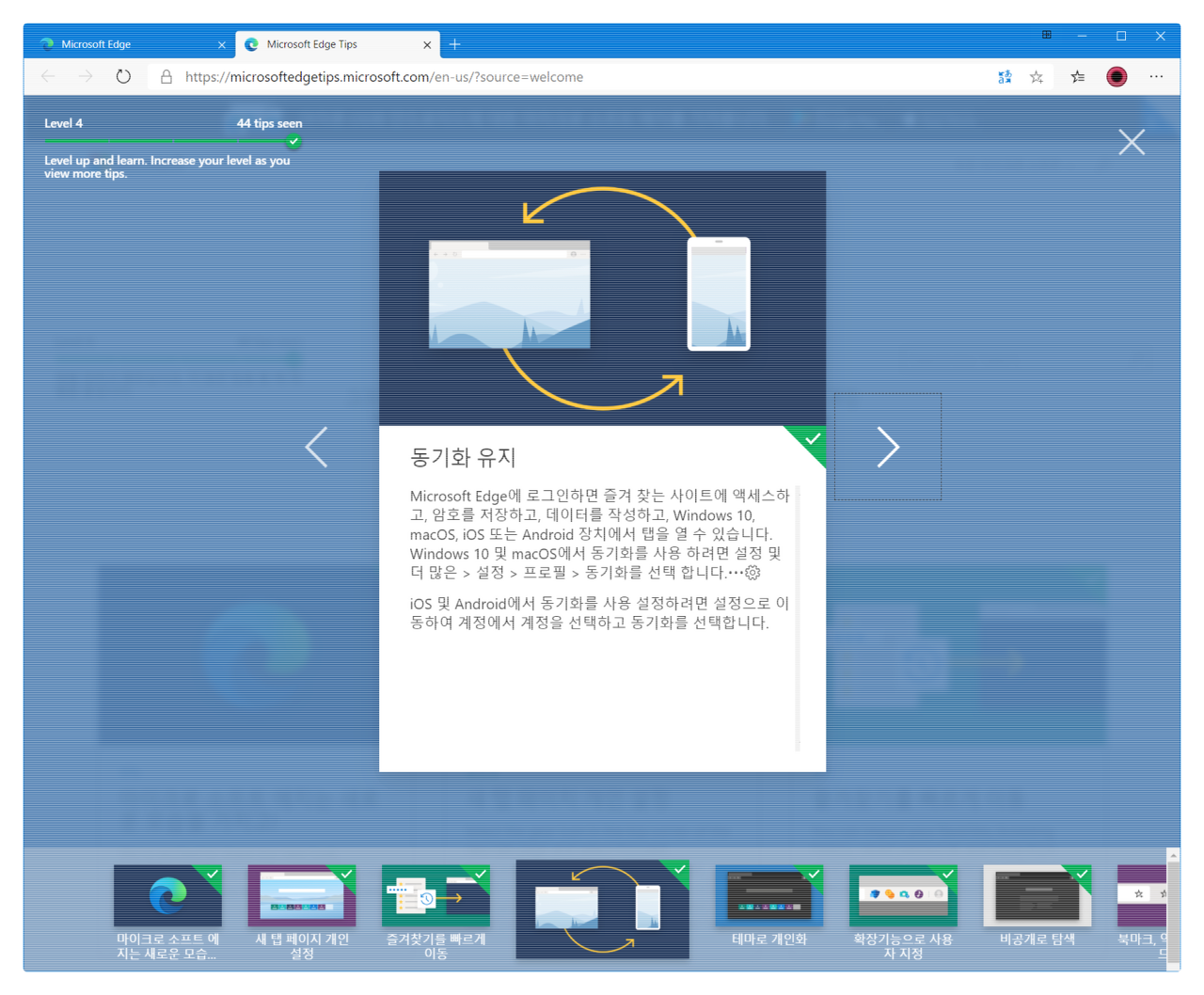Image resolution: width=1204 pixels, height=995 pixels.
Task: Select the Microsoft Edge Tips tab
Action: pos(337,44)
